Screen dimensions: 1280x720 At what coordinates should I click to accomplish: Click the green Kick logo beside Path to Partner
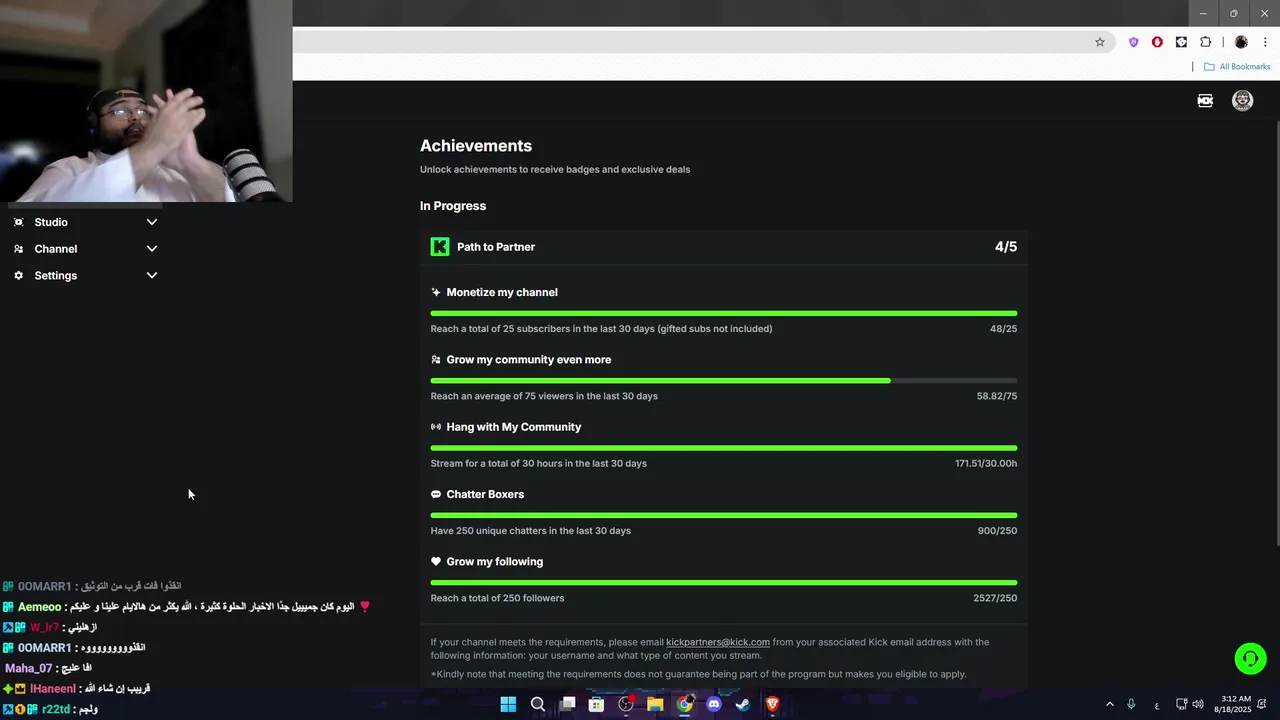(x=440, y=247)
